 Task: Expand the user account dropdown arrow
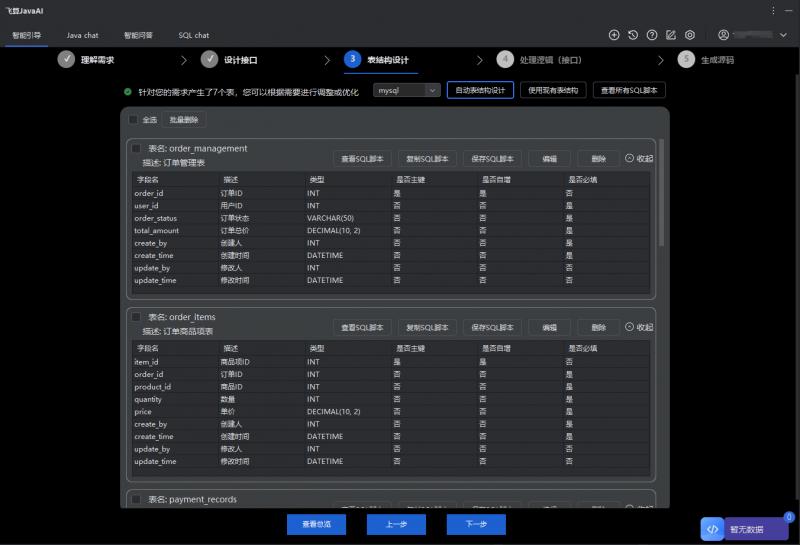pos(781,35)
